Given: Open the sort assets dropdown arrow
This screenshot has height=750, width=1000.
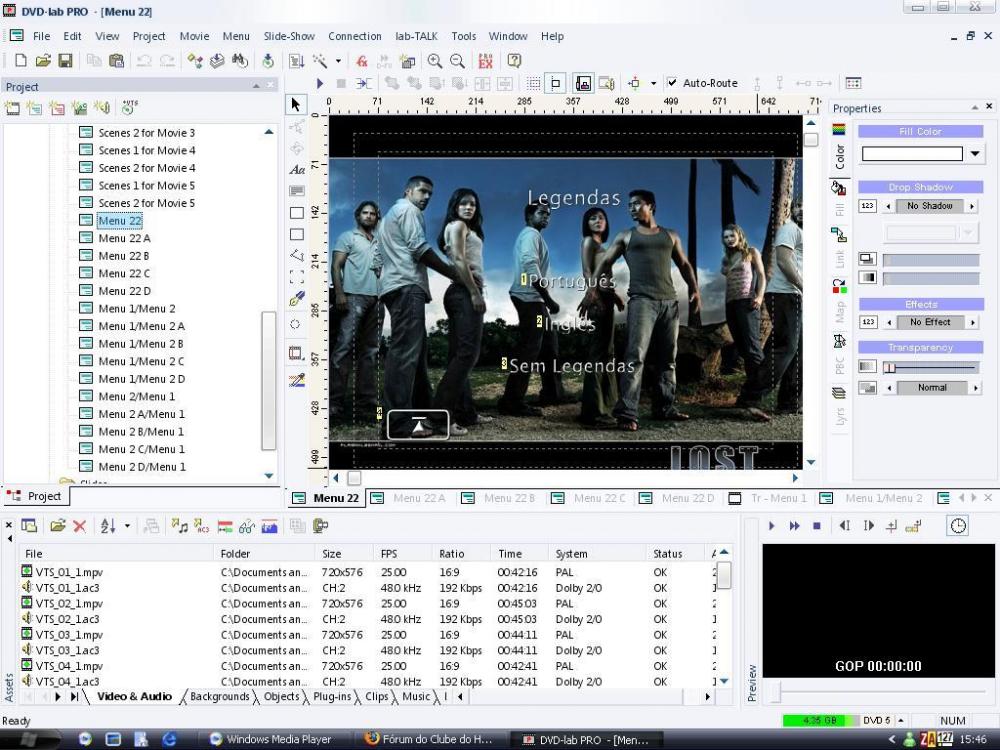Looking at the screenshot, I should (125, 526).
